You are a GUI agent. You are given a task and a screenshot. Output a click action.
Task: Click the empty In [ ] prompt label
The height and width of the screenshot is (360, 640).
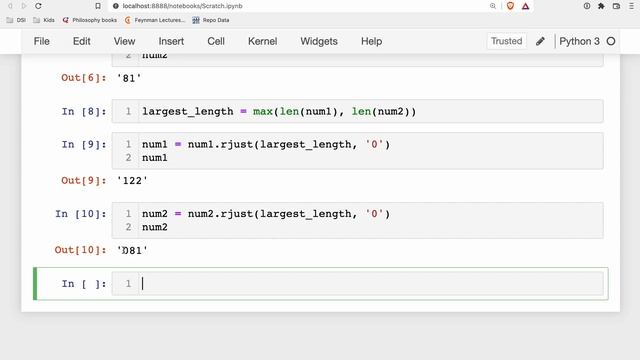coord(84,284)
